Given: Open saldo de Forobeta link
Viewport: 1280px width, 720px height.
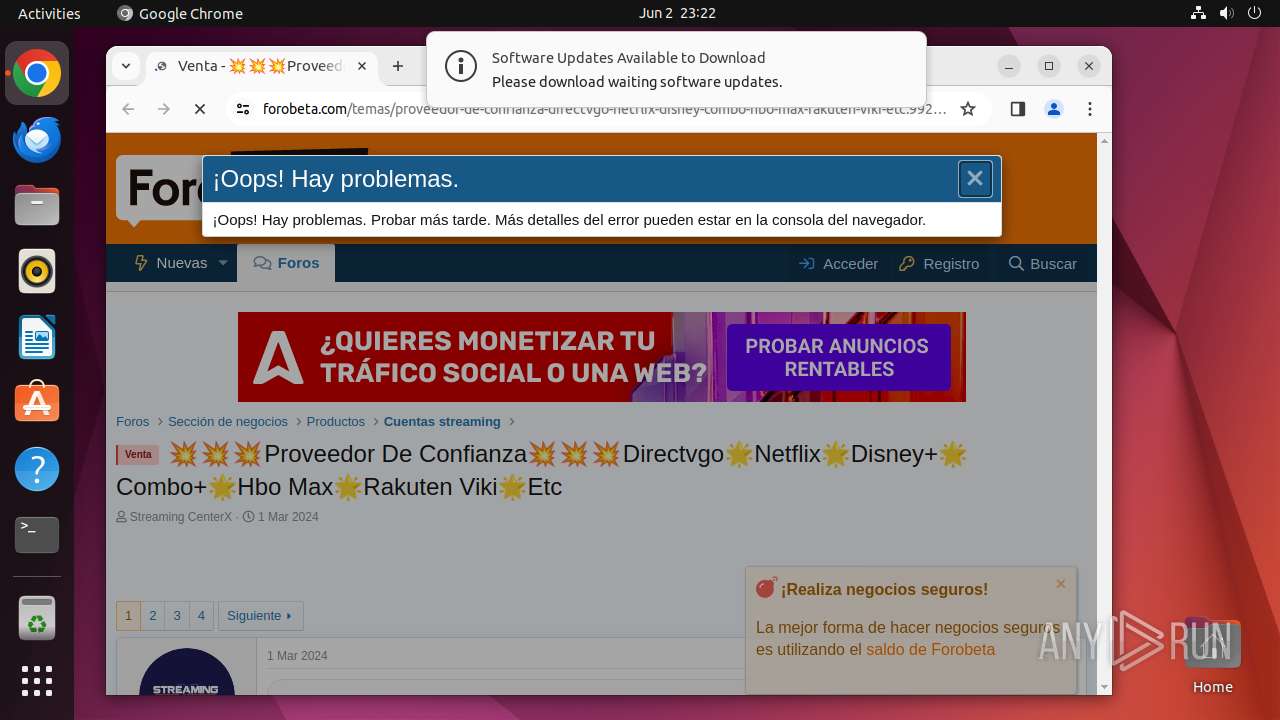Looking at the screenshot, I should coord(930,650).
